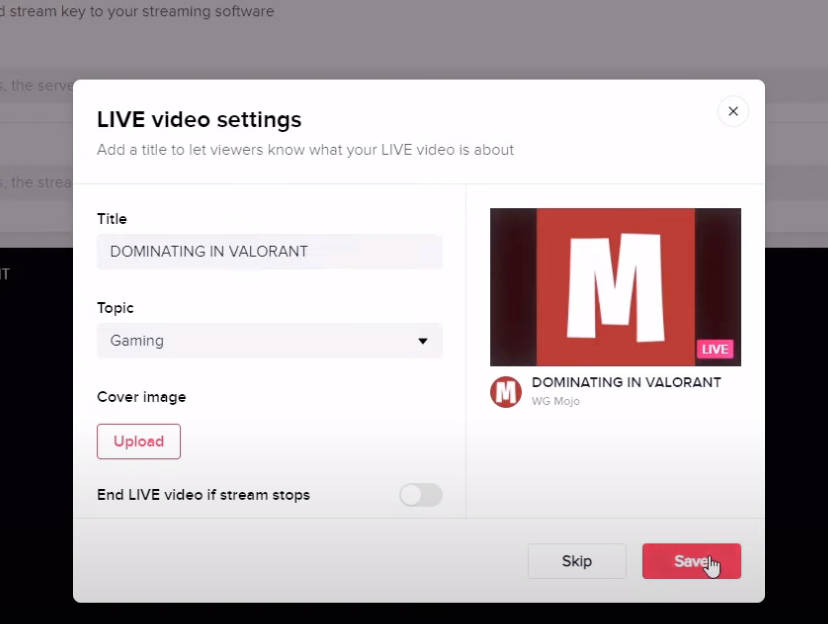This screenshot has height=624, width=828.
Task: Open the Topic dropdown showing Gaming
Action: (x=269, y=341)
